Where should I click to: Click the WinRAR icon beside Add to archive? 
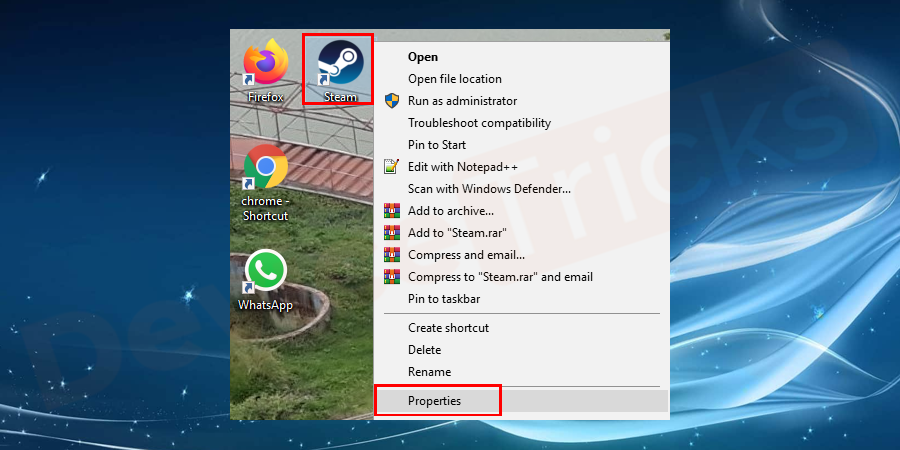[x=391, y=211]
